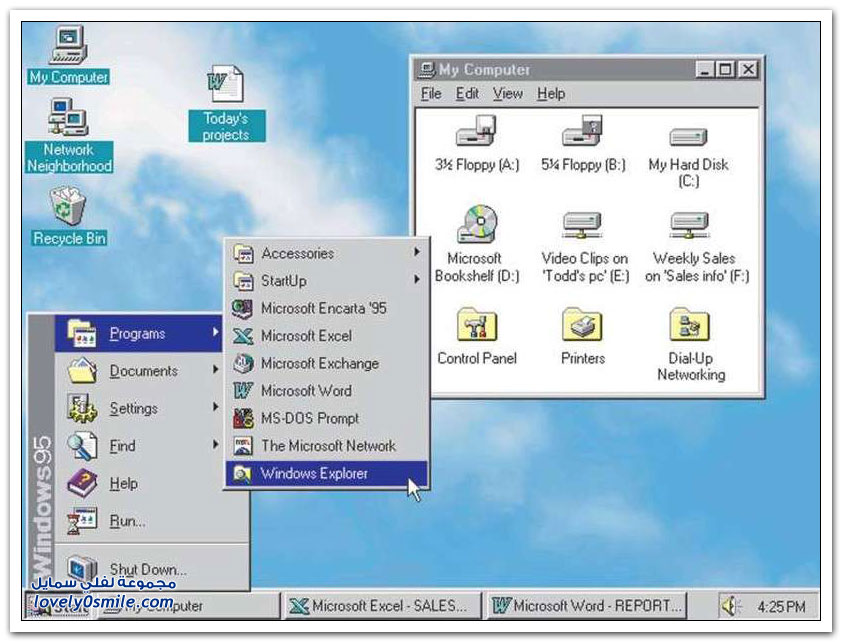Open the File menu in My Computer

431,94
